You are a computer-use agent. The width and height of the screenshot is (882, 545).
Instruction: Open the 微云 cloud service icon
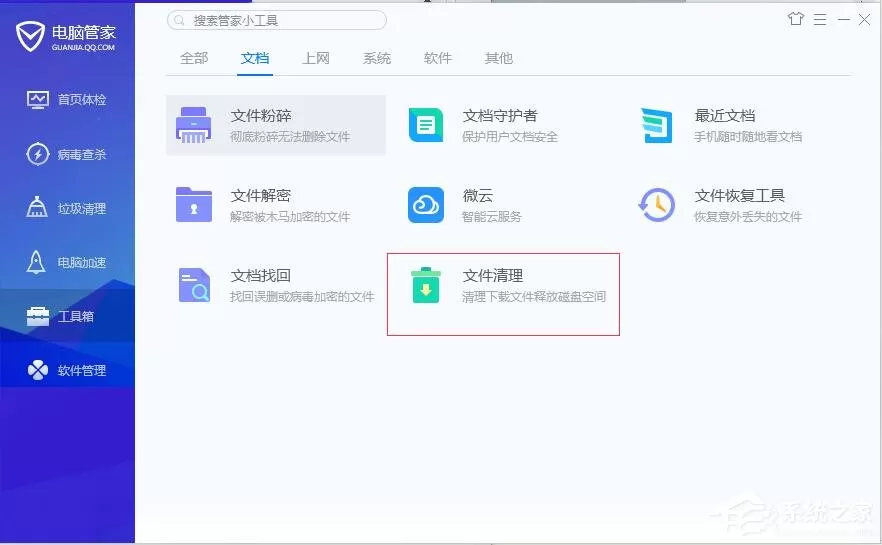pyautogui.click(x=426, y=205)
